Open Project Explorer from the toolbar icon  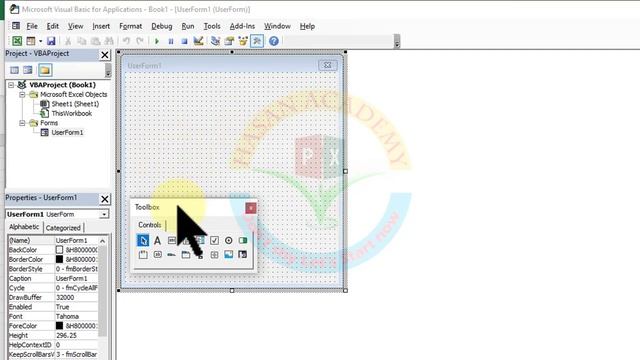(x=216, y=41)
